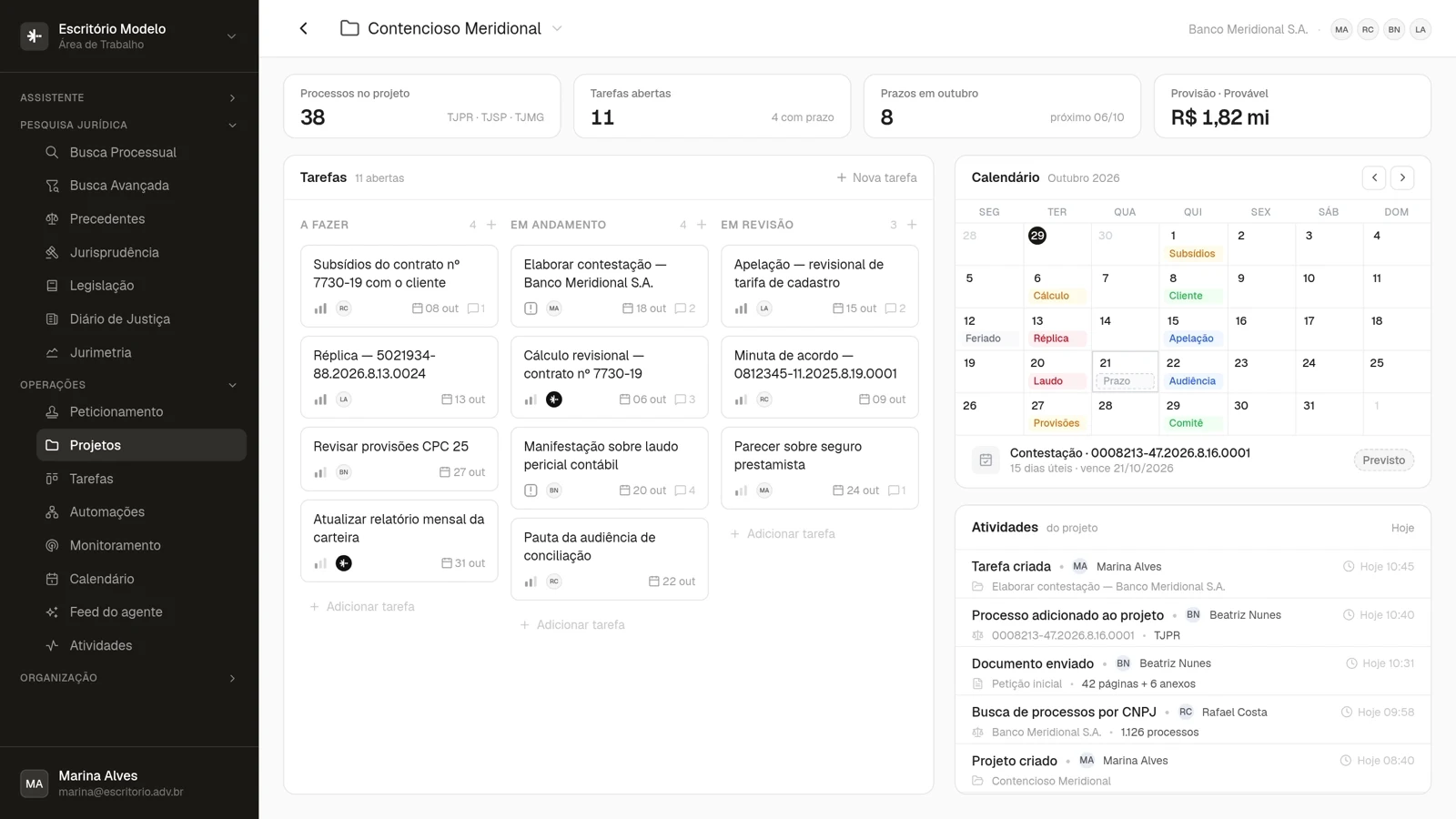Screen dimensions: 1456x819
Task: Click the Previsto status badge
Action: 1383,460
